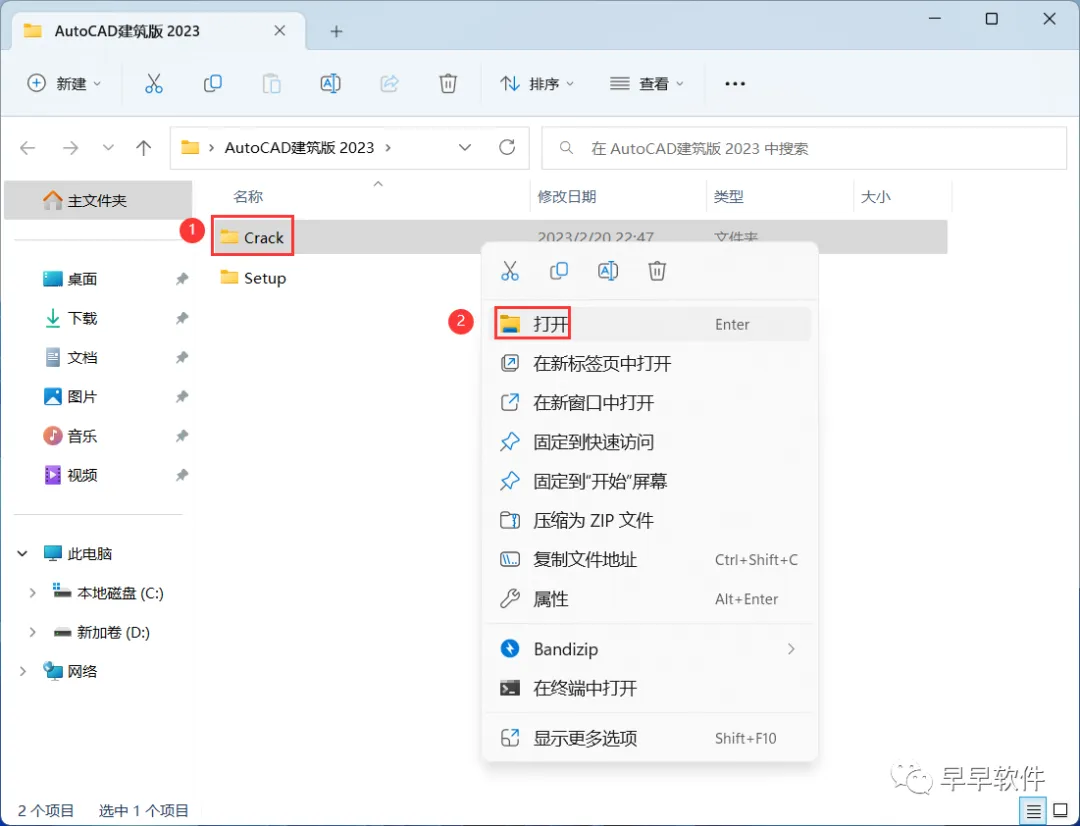
Task: Select 主文件夹 in the sidebar
Action: 98,200
